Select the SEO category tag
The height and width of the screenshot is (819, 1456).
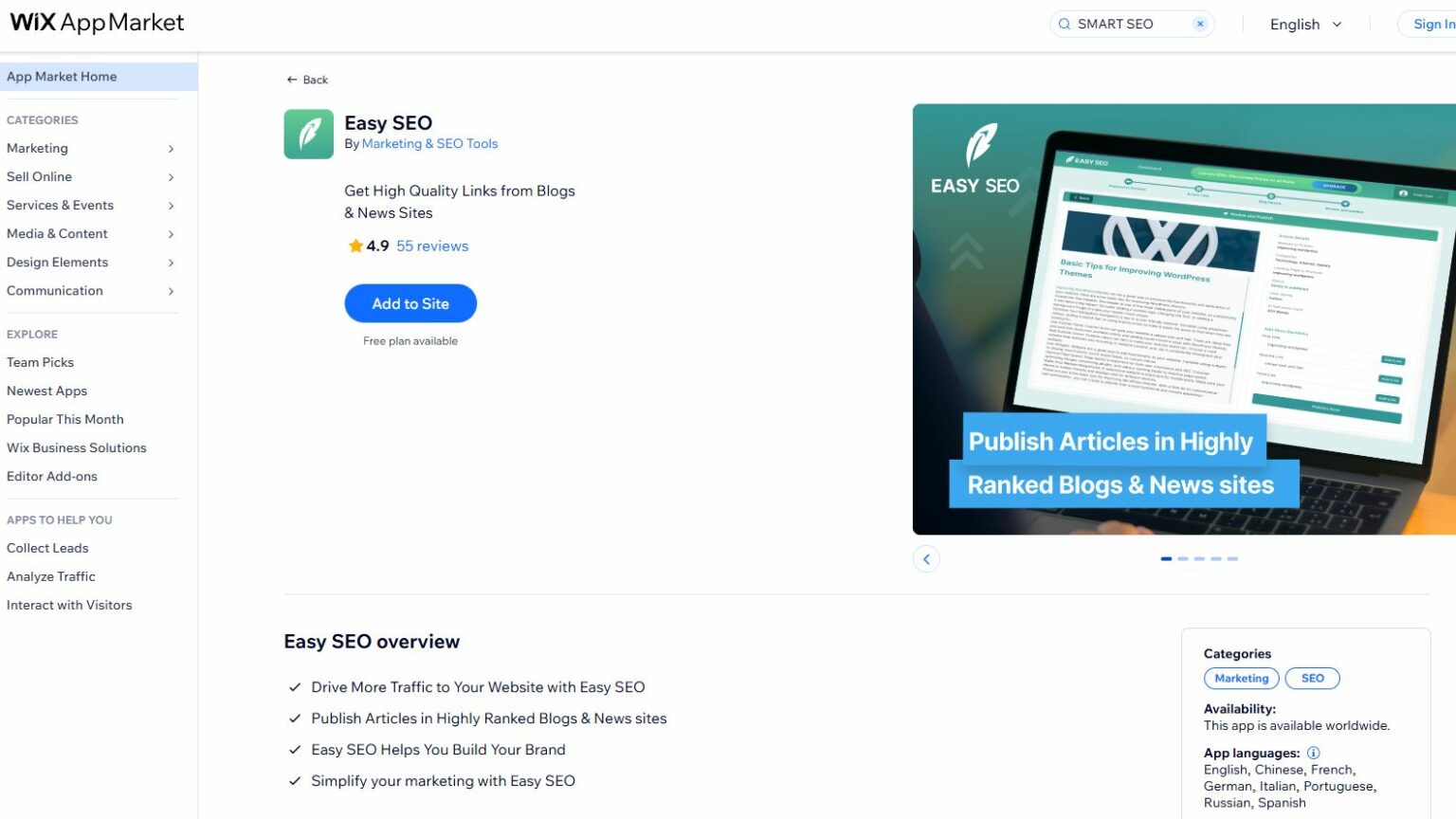[1312, 678]
